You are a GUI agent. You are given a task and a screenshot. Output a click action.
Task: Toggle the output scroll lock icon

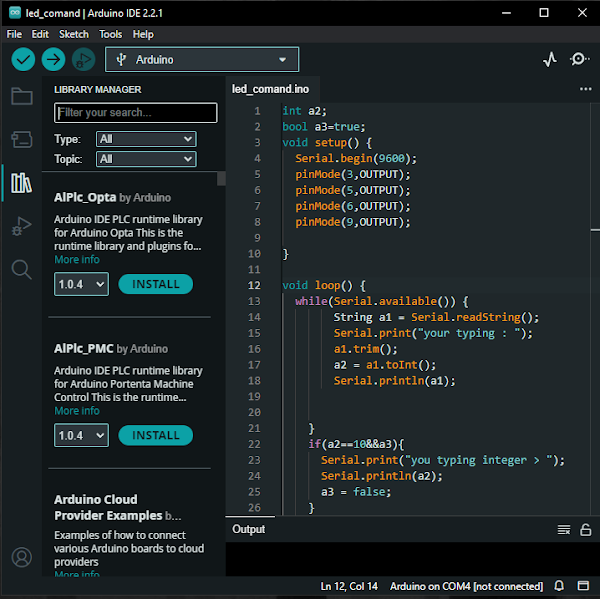[585, 530]
